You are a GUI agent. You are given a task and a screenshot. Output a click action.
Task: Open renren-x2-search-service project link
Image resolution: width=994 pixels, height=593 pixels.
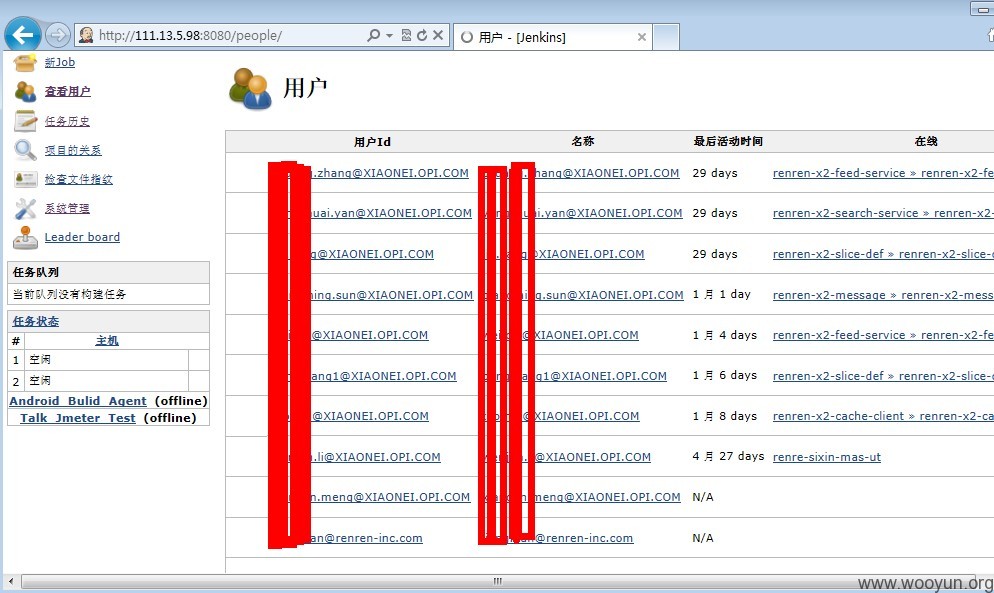point(846,213)
